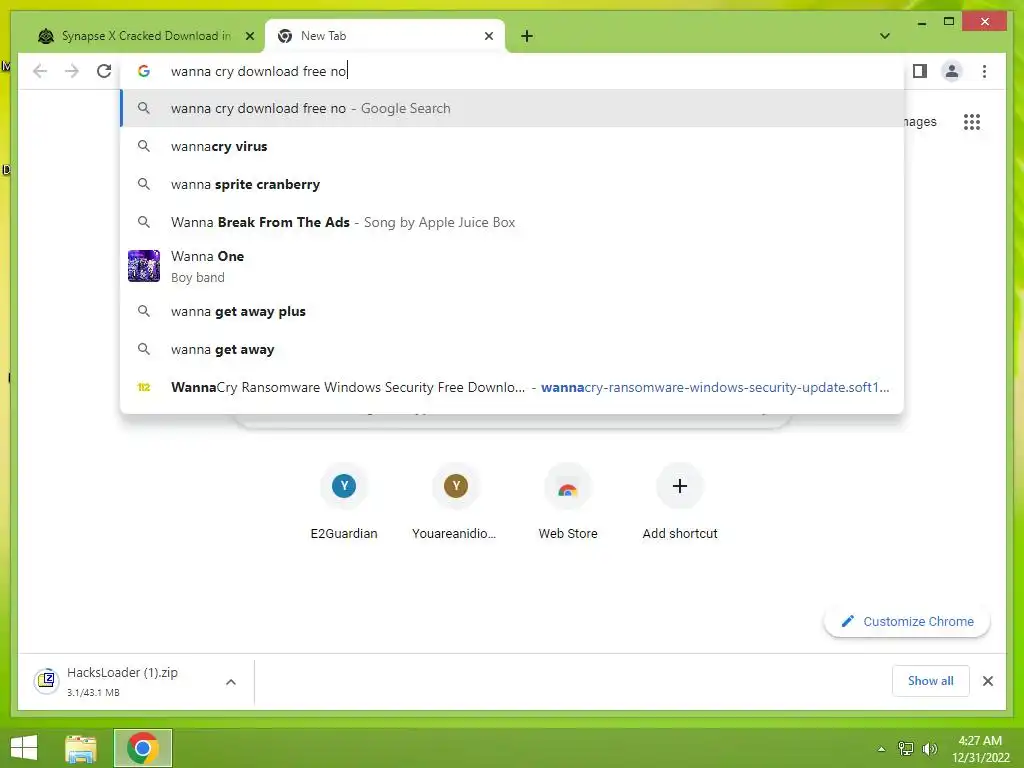Screen dimensions: 1024x768
Task: Switch to Synapse X Cracked Download tab
Action: pos(144,36)
